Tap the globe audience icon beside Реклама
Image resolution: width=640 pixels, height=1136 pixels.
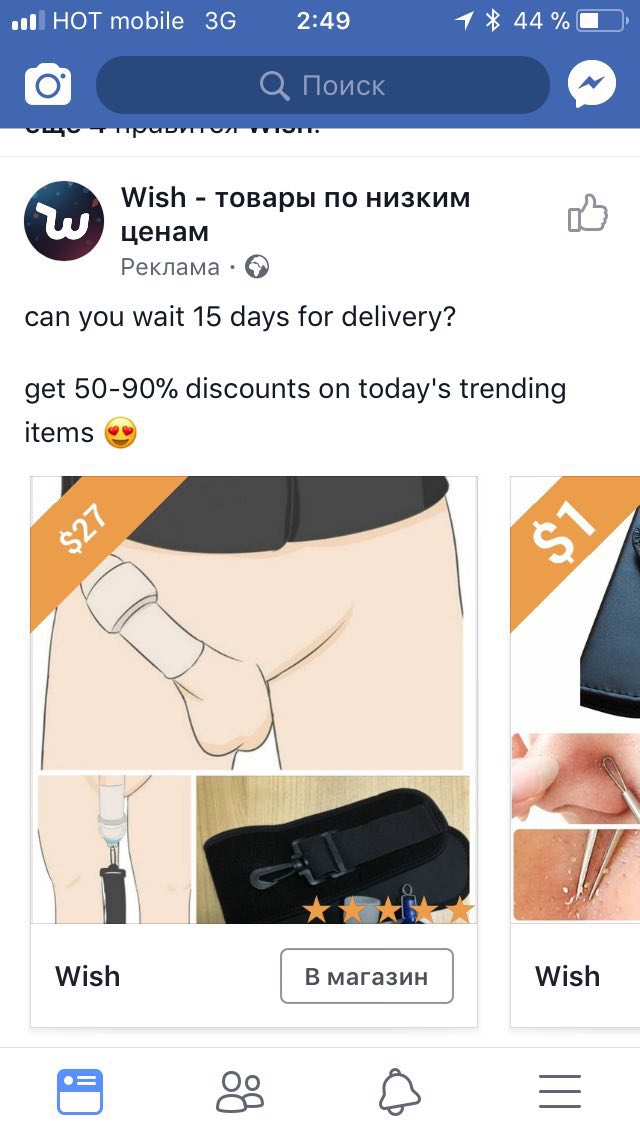pyautogui.click(x=257, y=267)
